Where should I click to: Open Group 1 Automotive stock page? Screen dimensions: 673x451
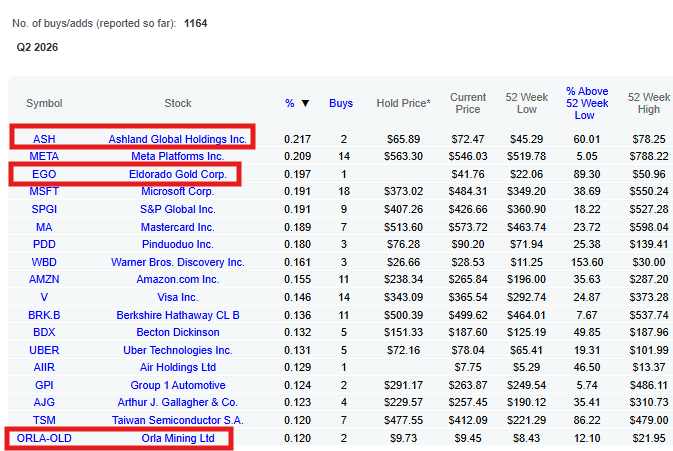178,386
